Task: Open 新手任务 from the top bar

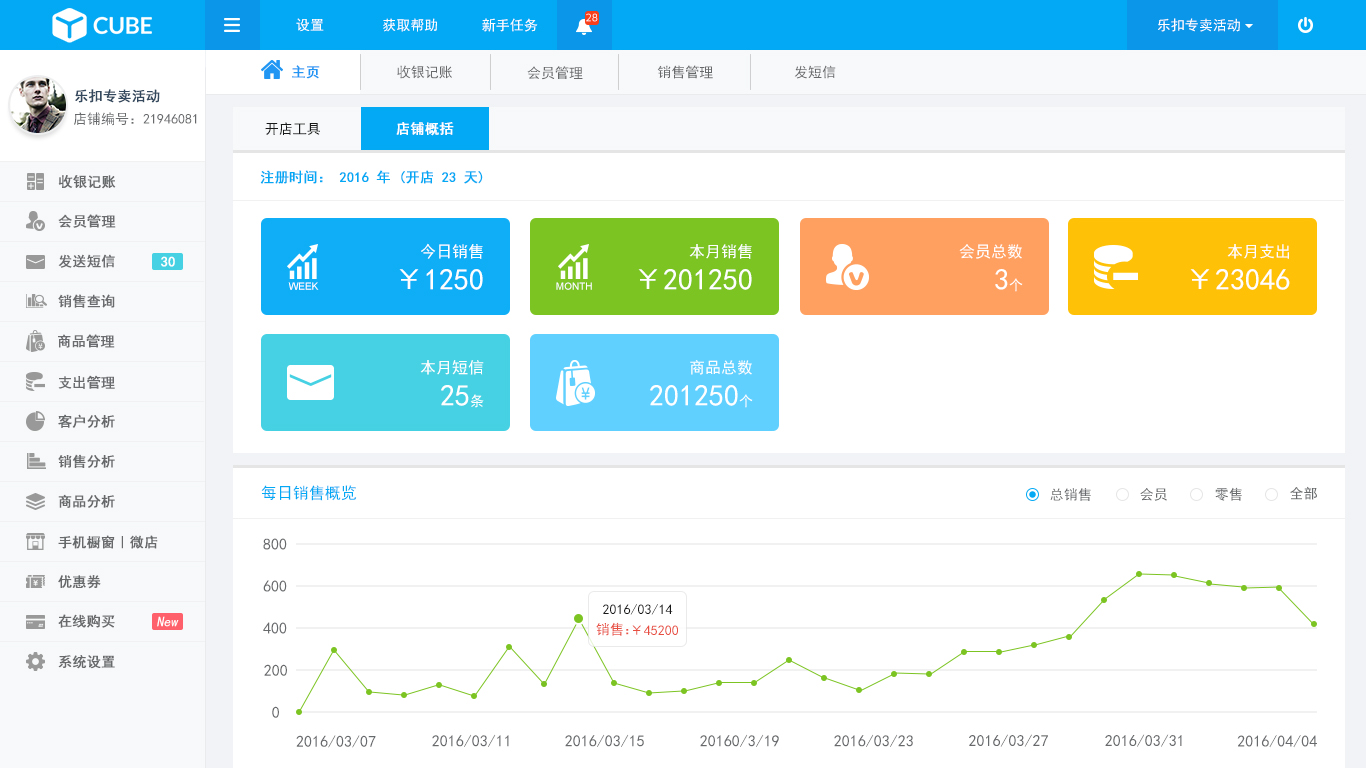Action: point(509,25)
